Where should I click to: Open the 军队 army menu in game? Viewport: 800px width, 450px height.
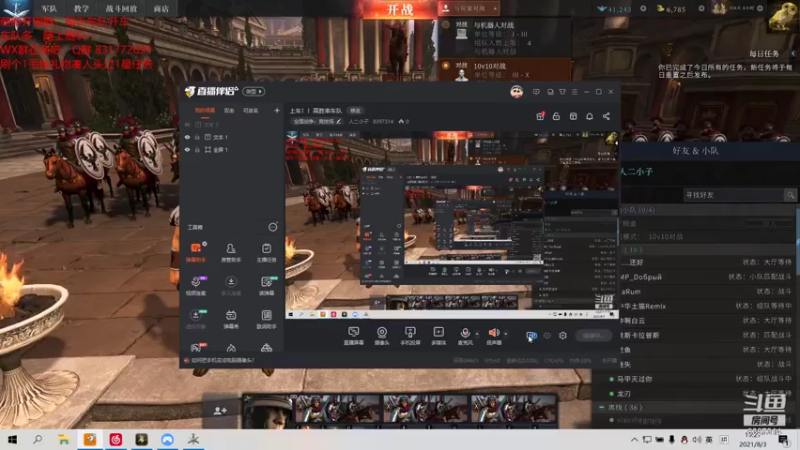[x=49, y=9]
